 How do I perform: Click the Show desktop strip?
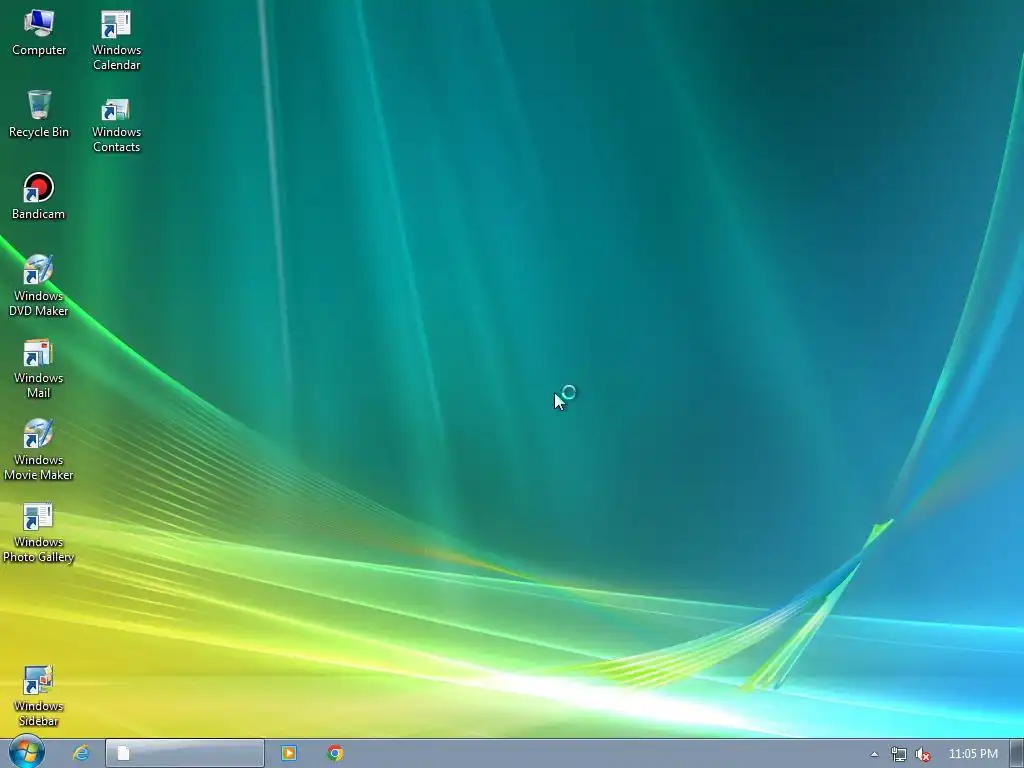(x=1017, y=753)
